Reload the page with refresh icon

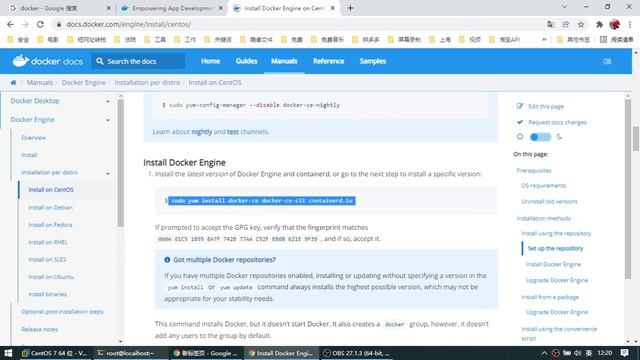point(40,24)
